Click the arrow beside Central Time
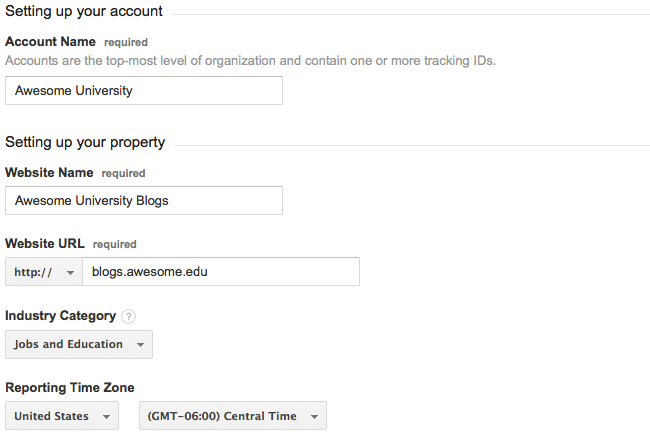This screenshot has width=650, height=436. click(315, 417)
